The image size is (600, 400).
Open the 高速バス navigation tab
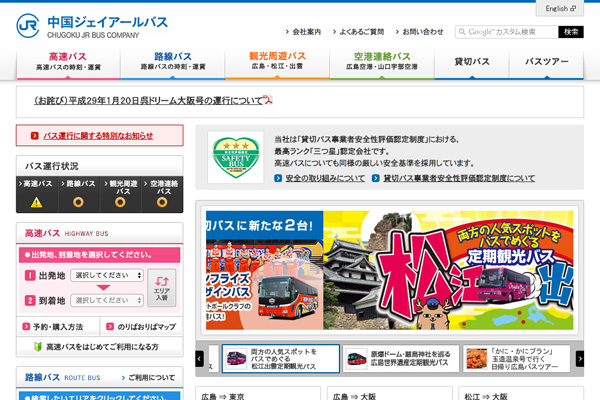68,63
